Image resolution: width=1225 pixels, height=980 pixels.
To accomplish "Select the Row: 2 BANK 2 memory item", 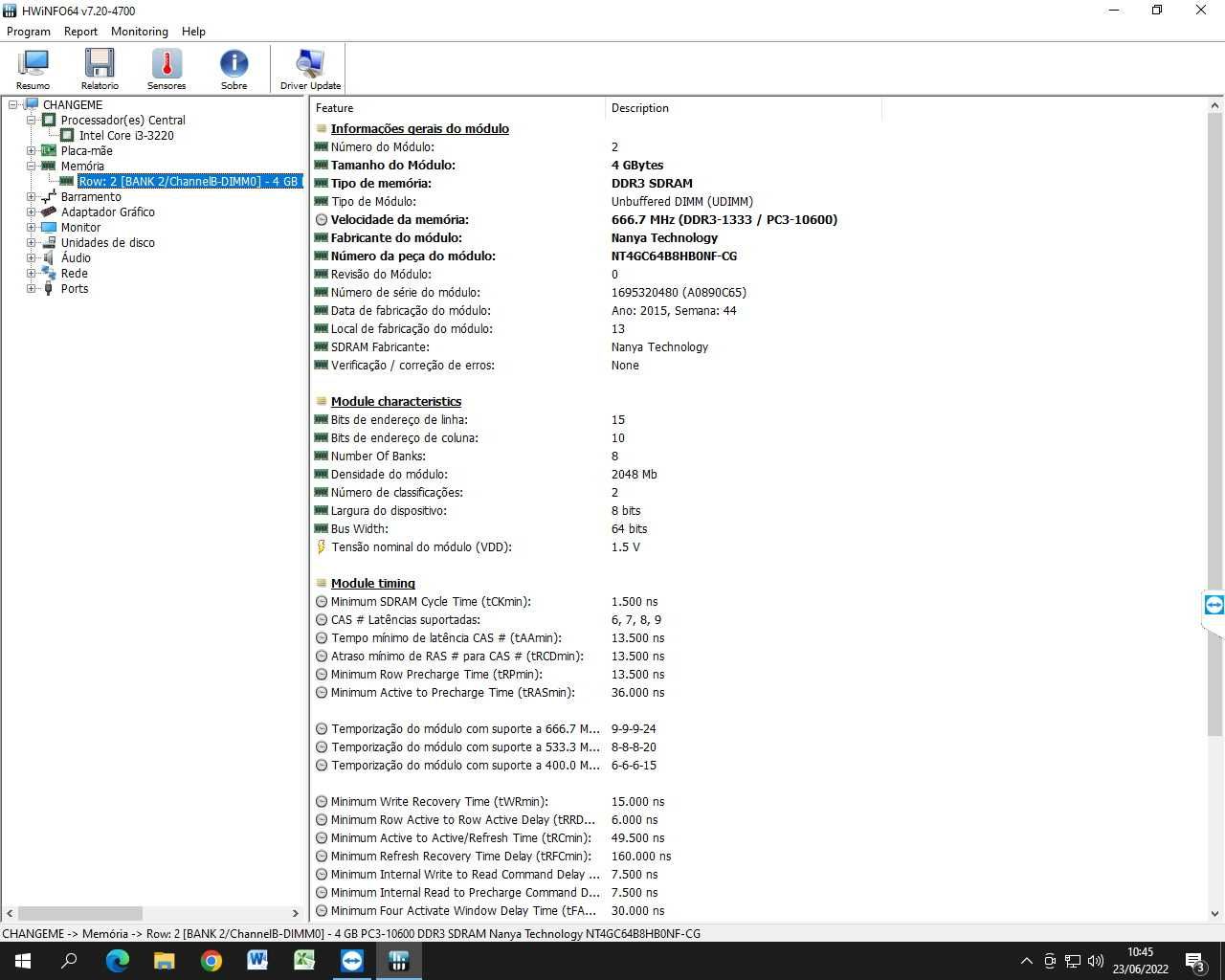I will coord(189,181).
